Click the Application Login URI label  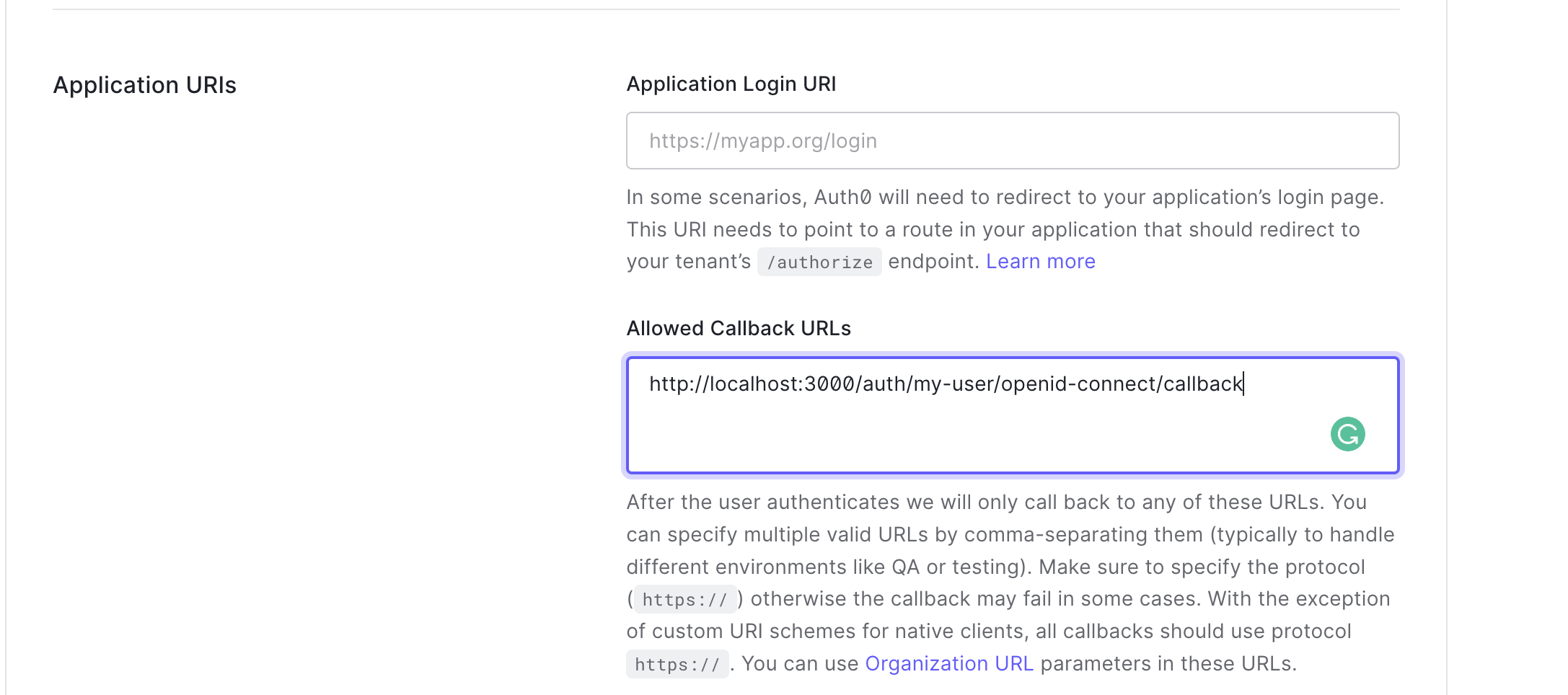731,84
